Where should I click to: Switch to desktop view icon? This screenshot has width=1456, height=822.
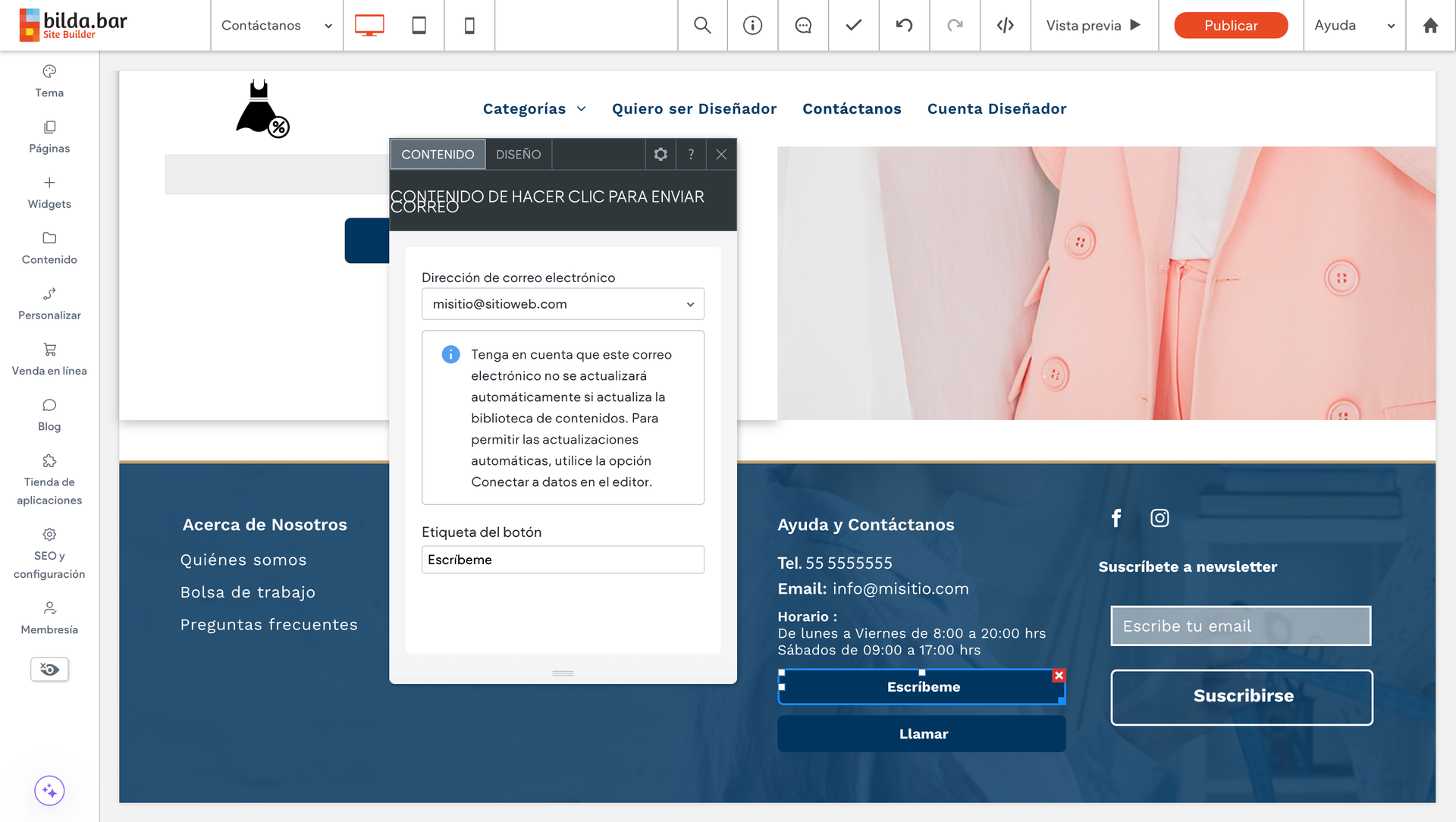[x=369, y=25]
